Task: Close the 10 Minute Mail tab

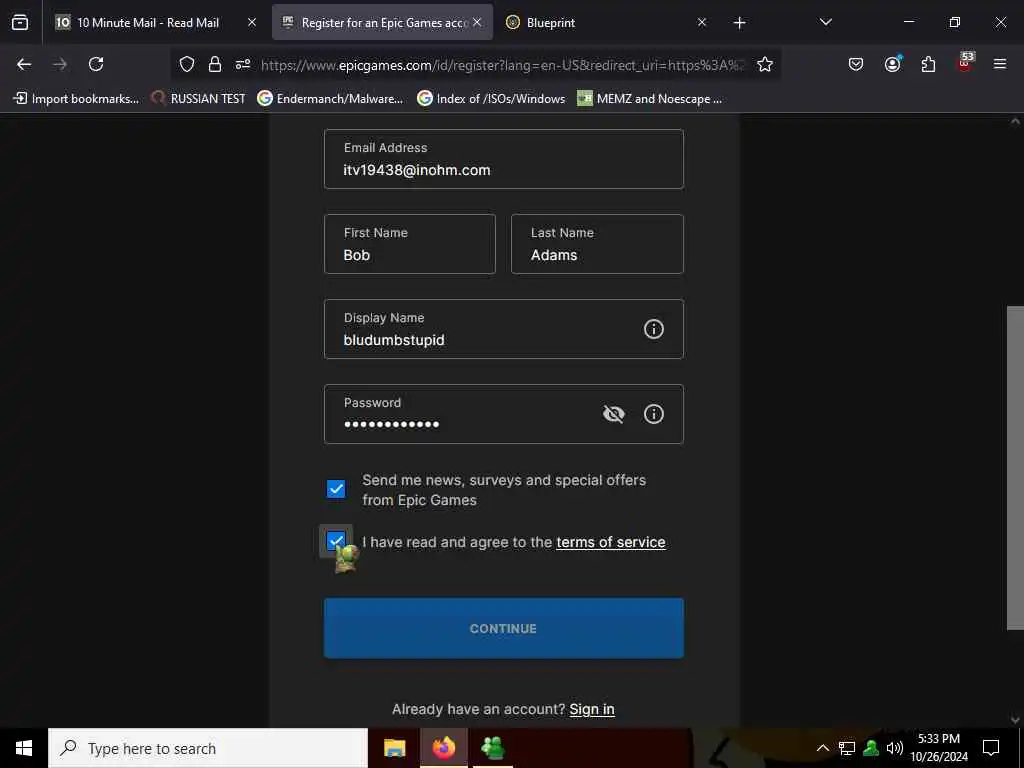Action: (252, 22)
